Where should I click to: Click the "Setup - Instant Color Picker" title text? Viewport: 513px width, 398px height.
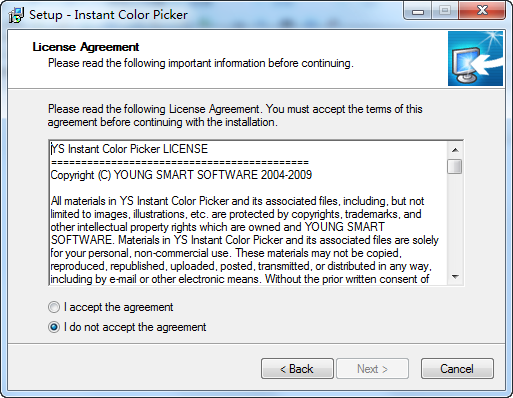[x=108, y=15]
